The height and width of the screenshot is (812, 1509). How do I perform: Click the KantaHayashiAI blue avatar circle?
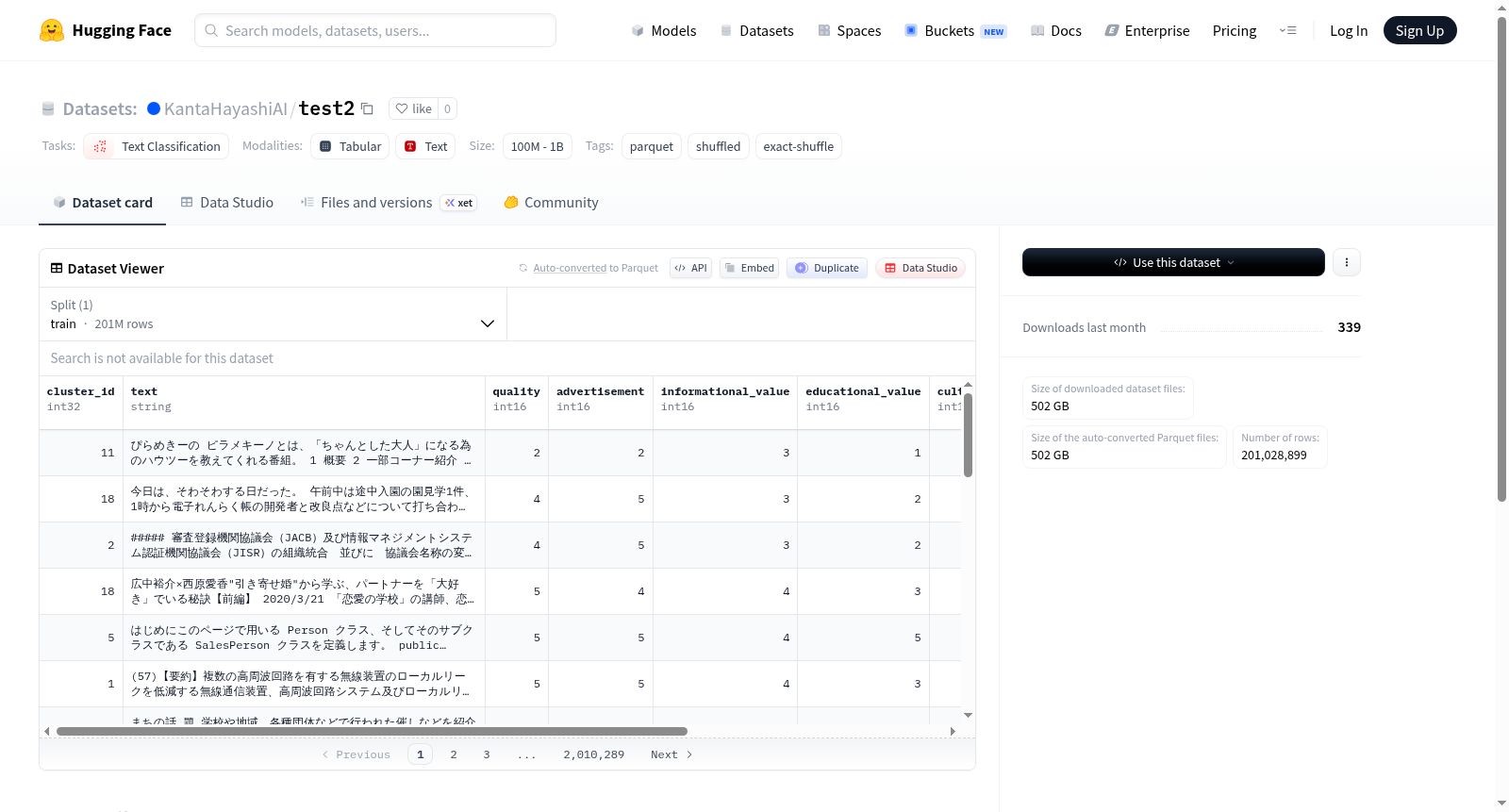pos(154,108)
